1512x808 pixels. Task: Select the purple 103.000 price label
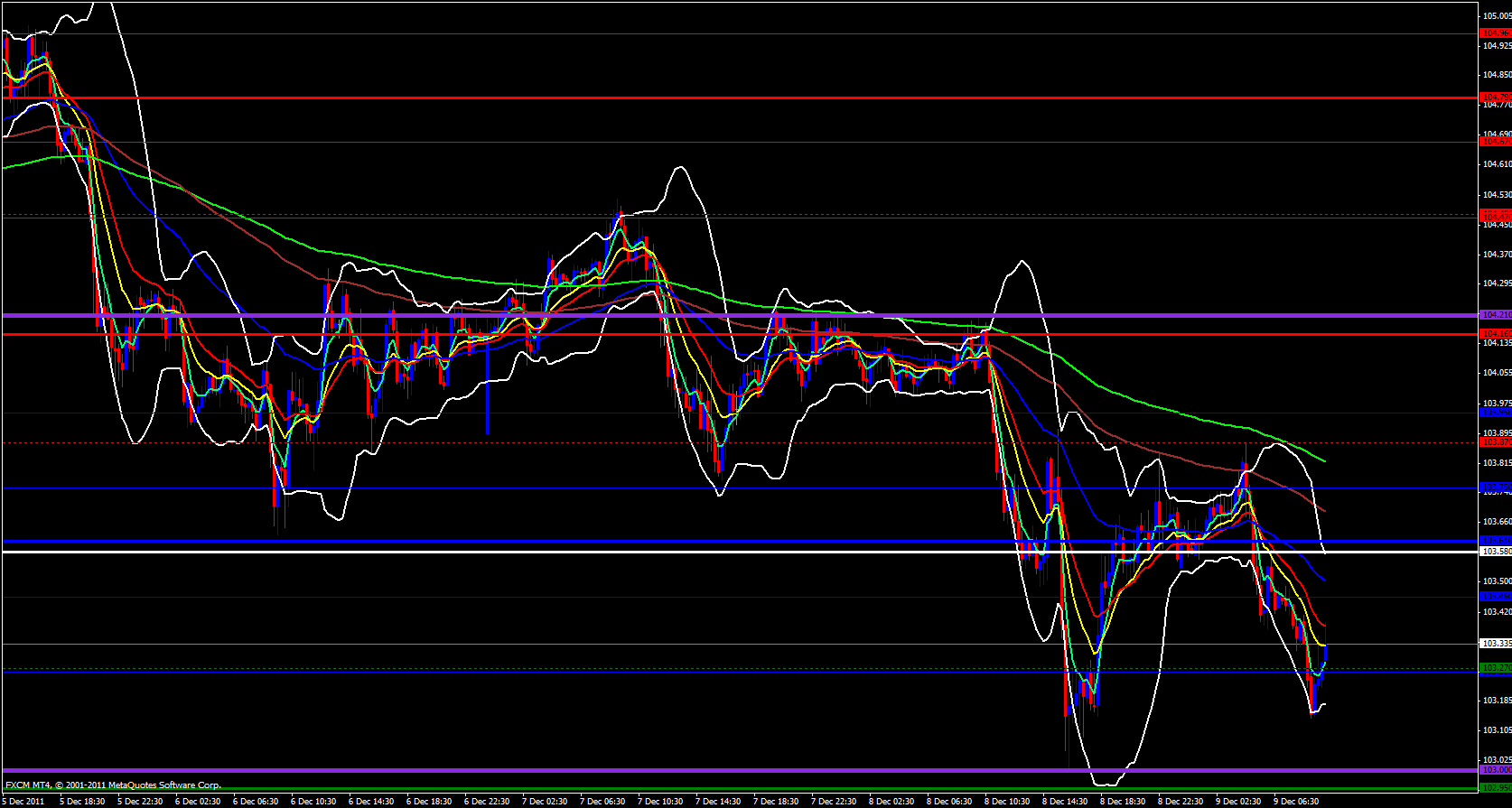(x=1496, y=770)
